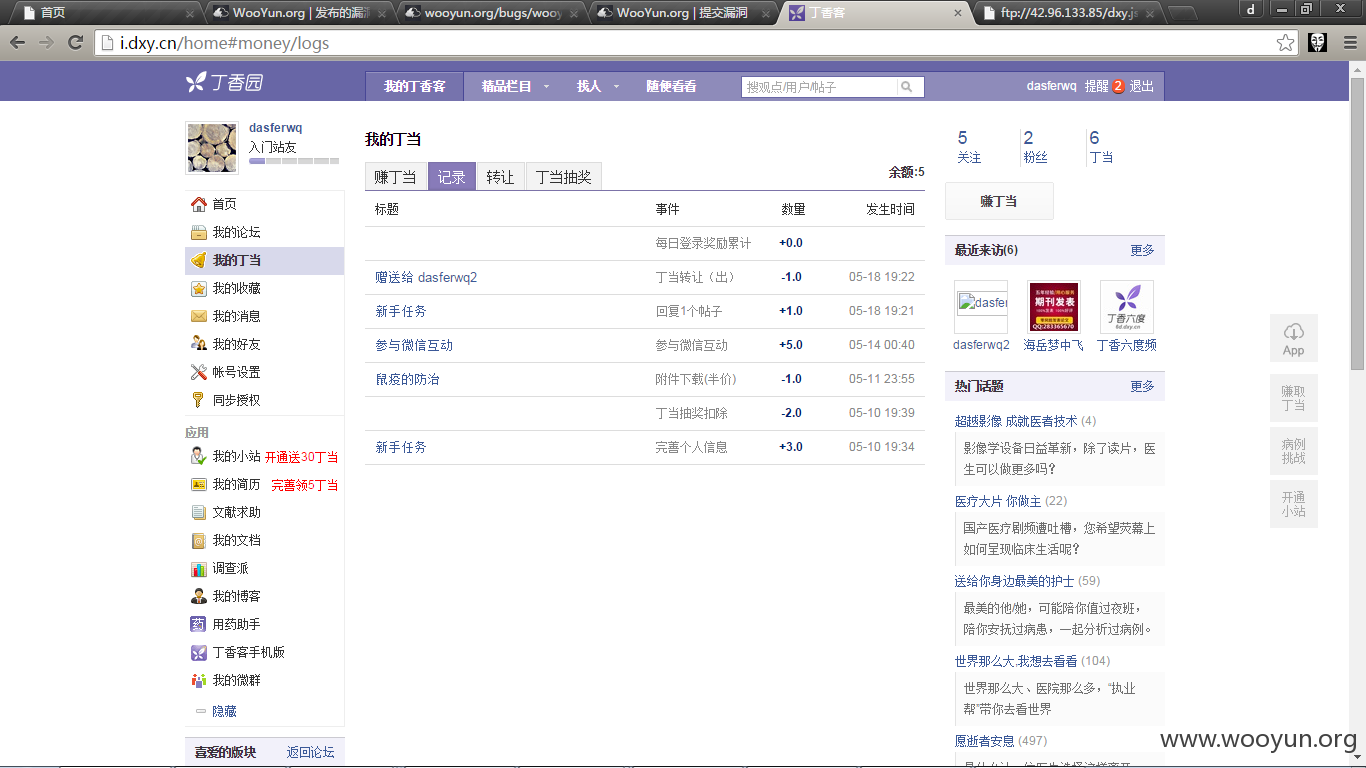Click the home icon beside 首页 in sidebar
Viewport: 1366px width, 768px height.
198,204
